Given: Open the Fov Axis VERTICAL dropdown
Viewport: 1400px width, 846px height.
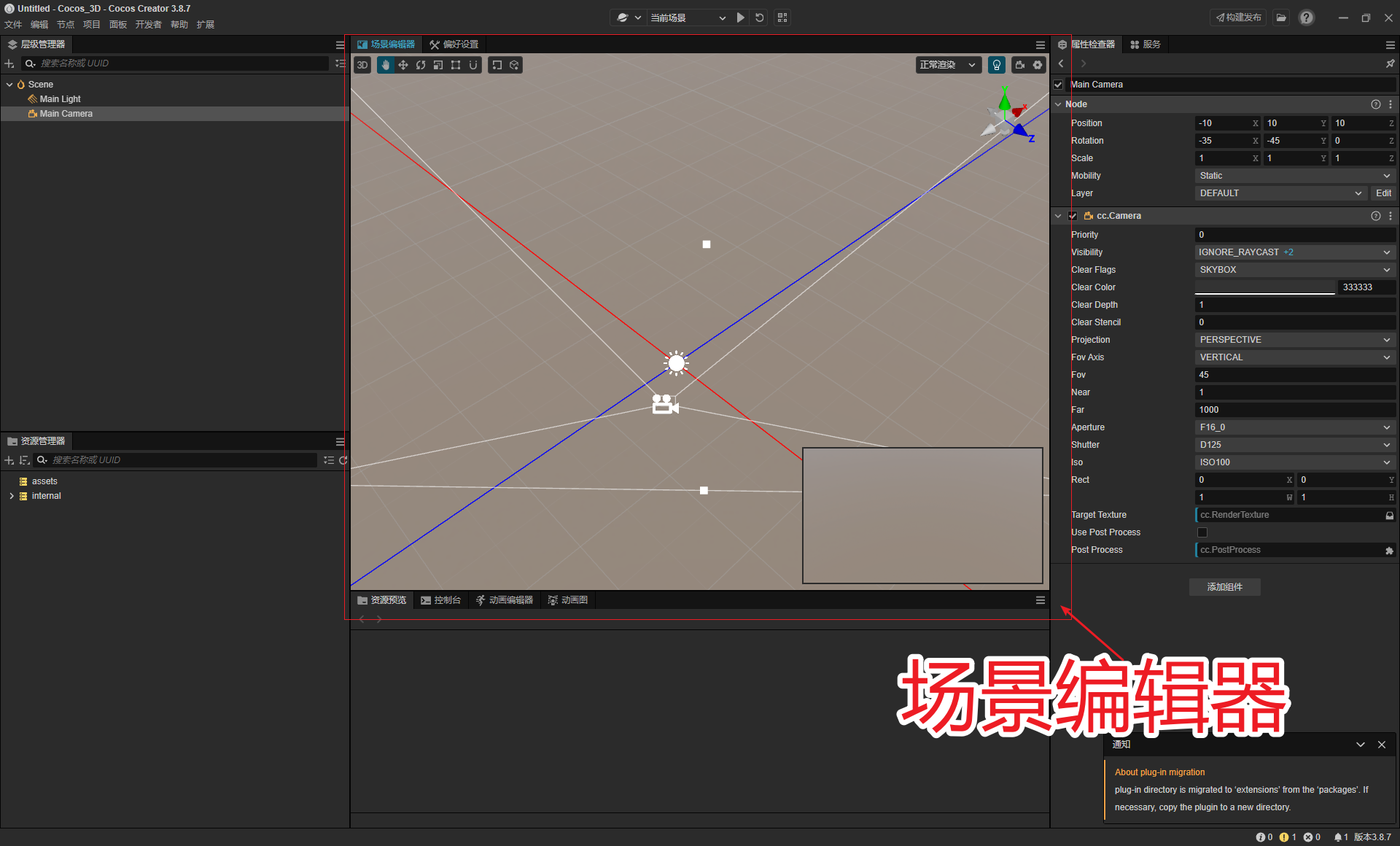Looking at the screenshot, I should 1295,357.
